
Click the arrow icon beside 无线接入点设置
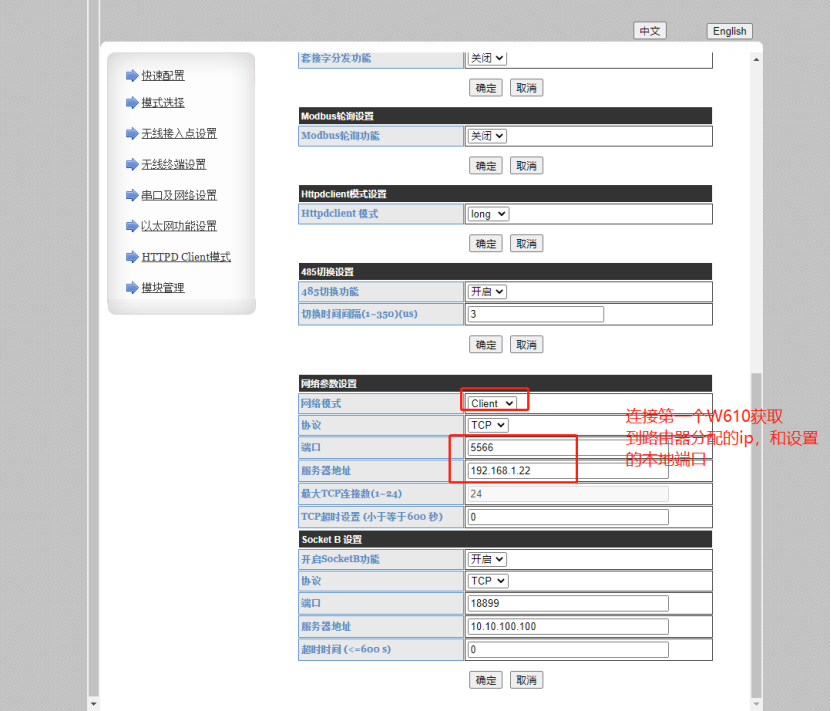[132, 134]
